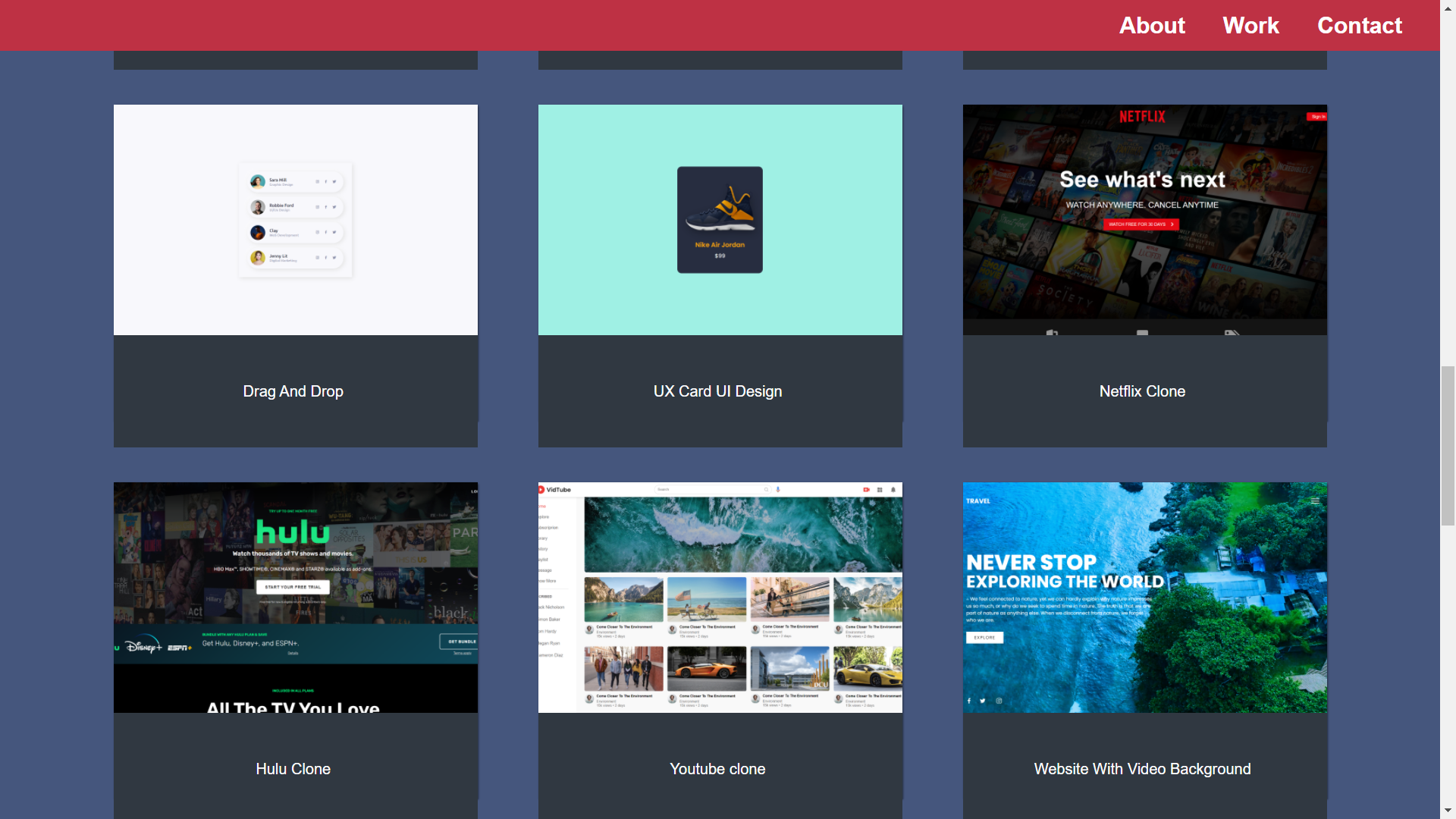Click the search bar in VidTube preview
This screenshot has width=1456, height=819.
point(713,490)
